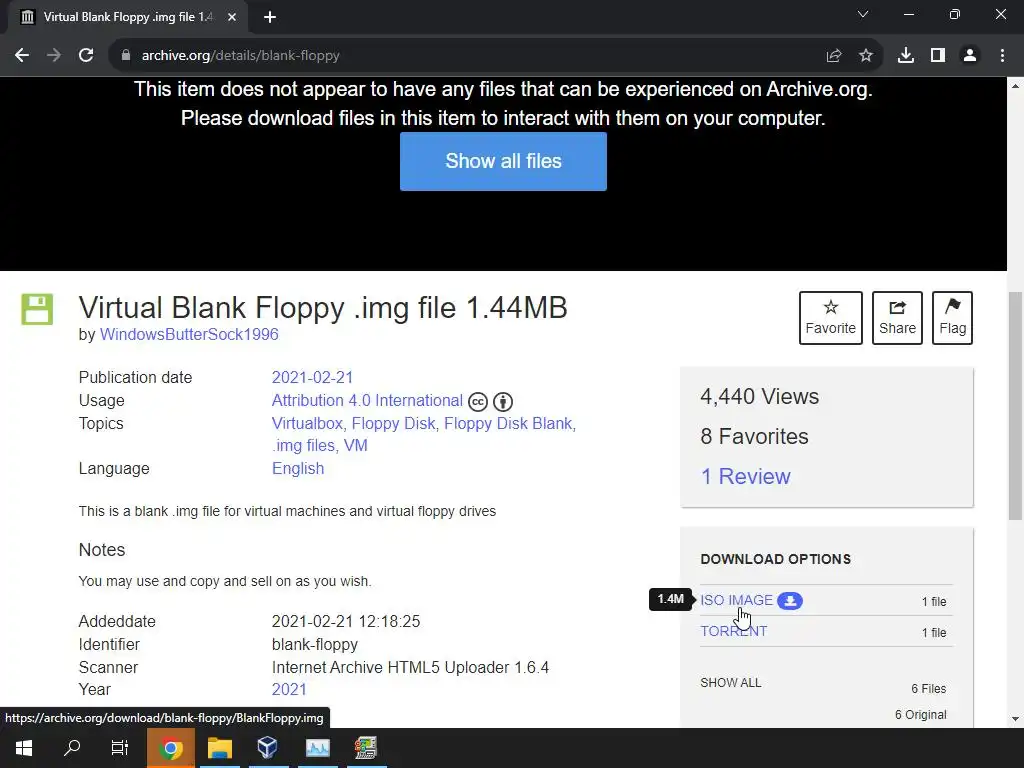This screenshot has height=768, width=1024.
Task: Click the scrollbar up arrow
Action: tap(1016, 86)
